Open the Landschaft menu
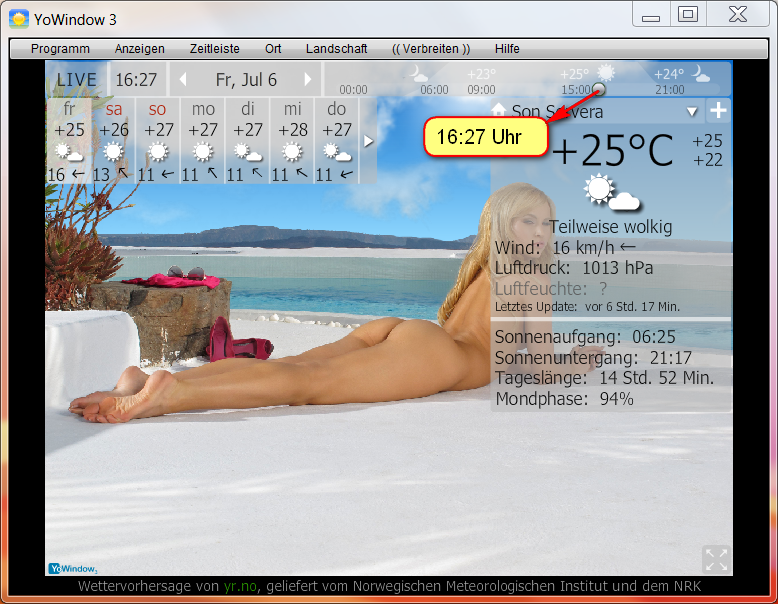778x604 pixels. [x=336, y=49]
